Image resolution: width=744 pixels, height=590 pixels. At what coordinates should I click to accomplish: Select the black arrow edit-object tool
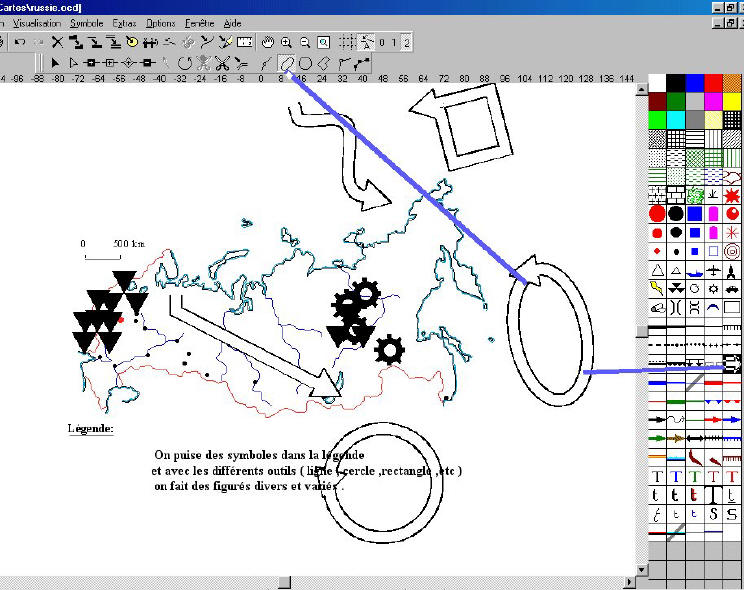pos(55,63)
